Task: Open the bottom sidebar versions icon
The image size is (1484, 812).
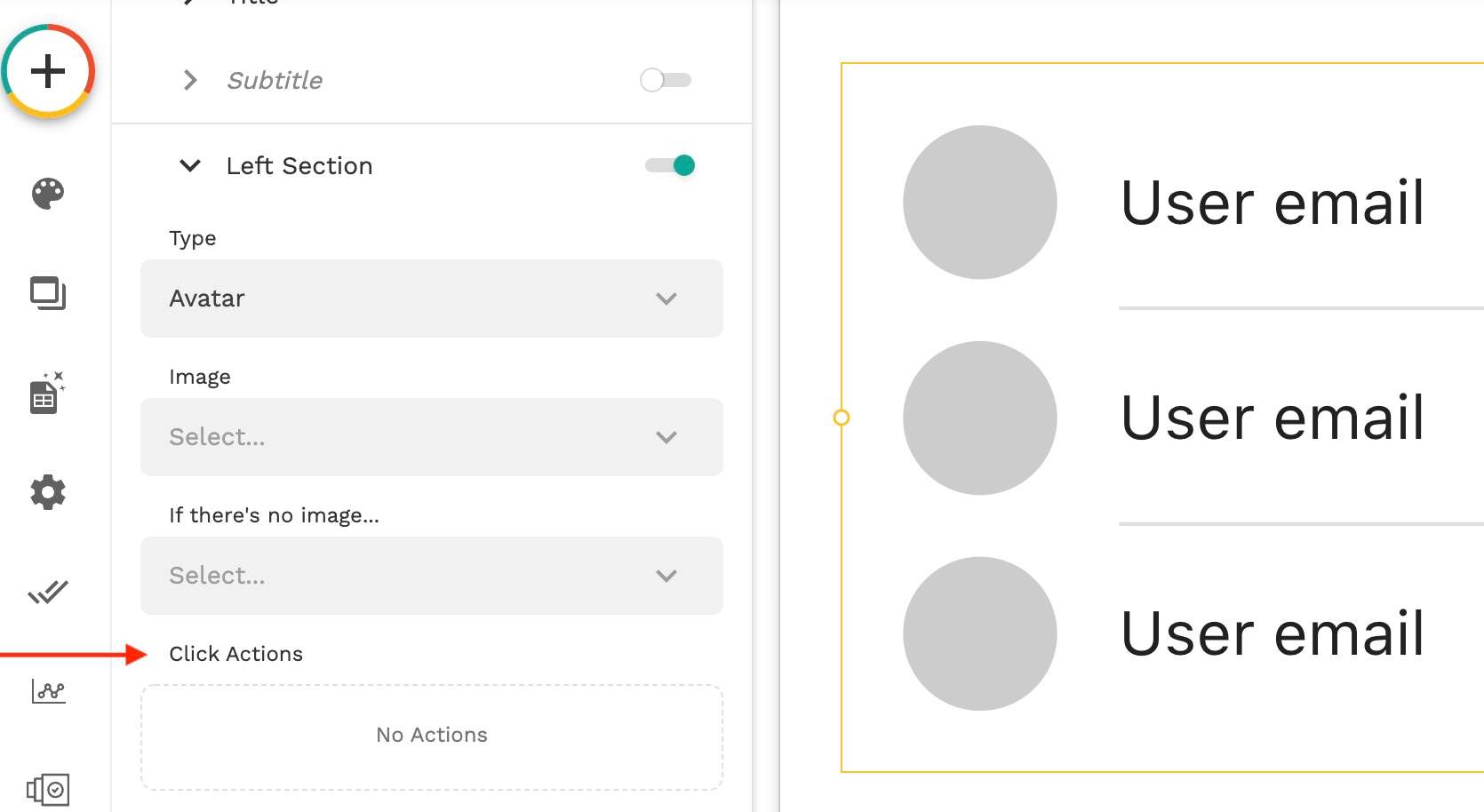Action: [48, 789]
